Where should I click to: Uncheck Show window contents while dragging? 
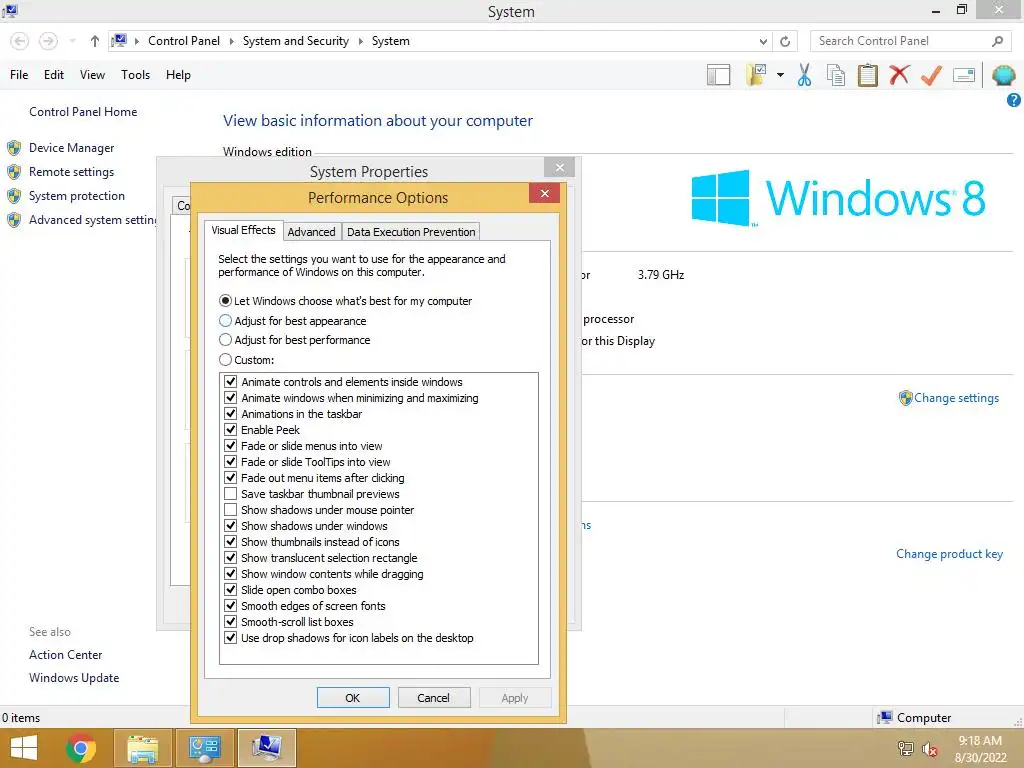tap(231, 573)
